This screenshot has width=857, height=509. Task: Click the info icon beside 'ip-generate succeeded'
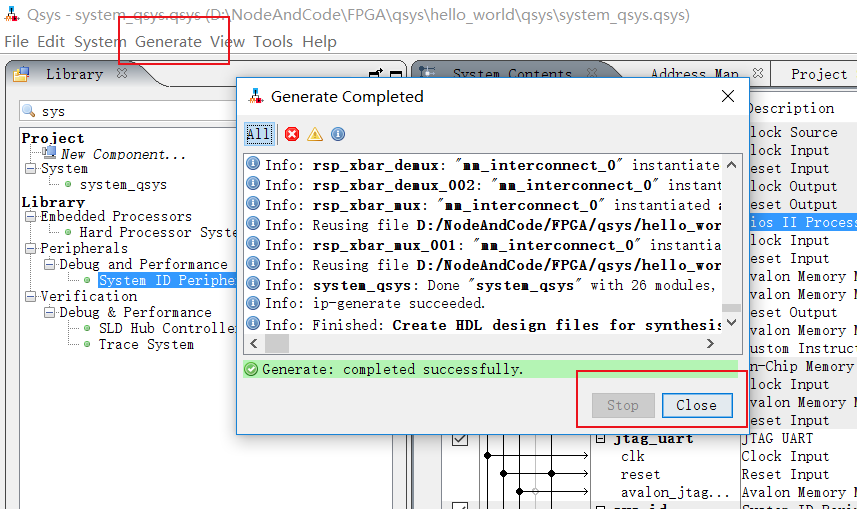(253, 303)
